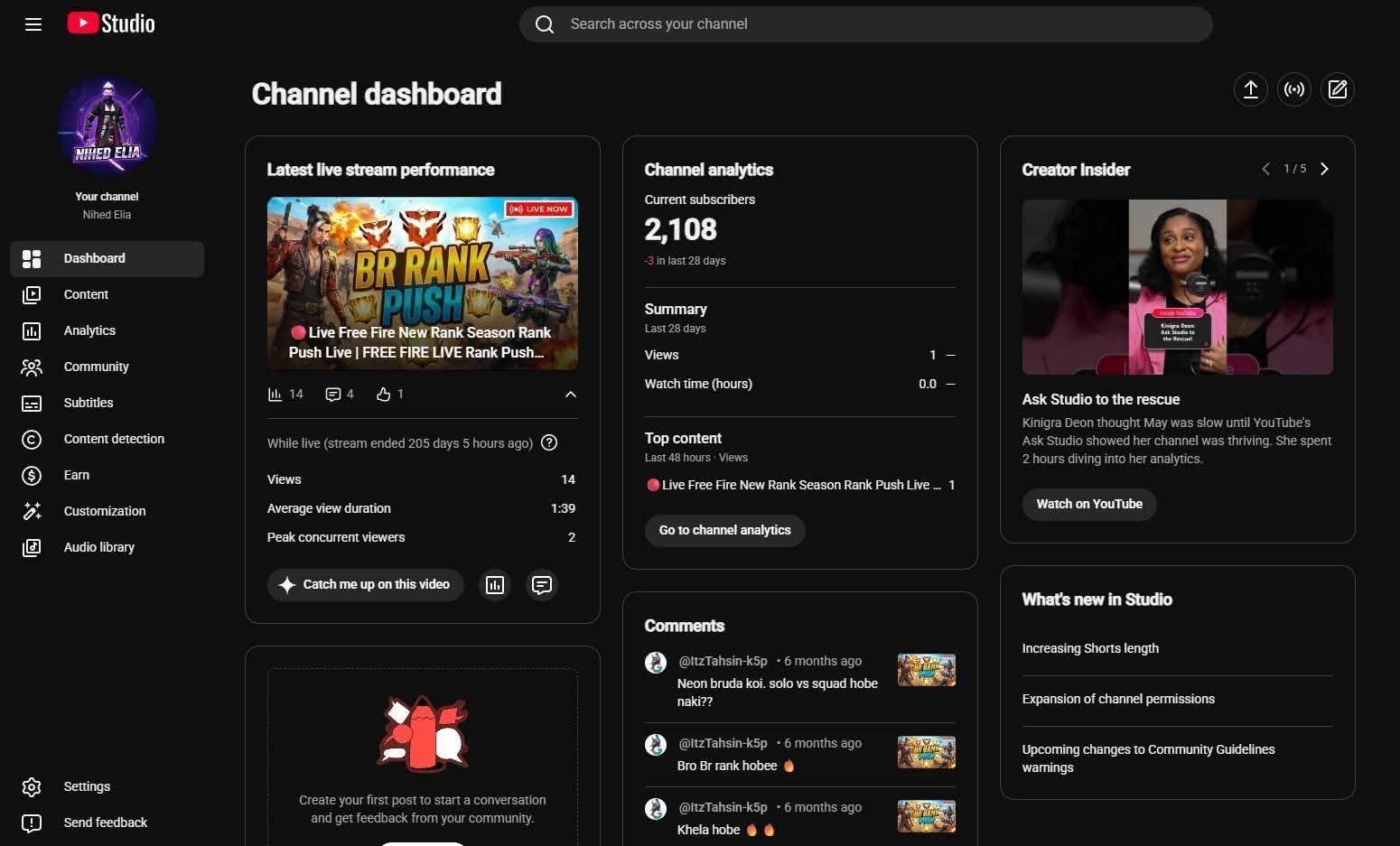Click the Send feedback icon
1400x846 pixels.
click(32, 823)
